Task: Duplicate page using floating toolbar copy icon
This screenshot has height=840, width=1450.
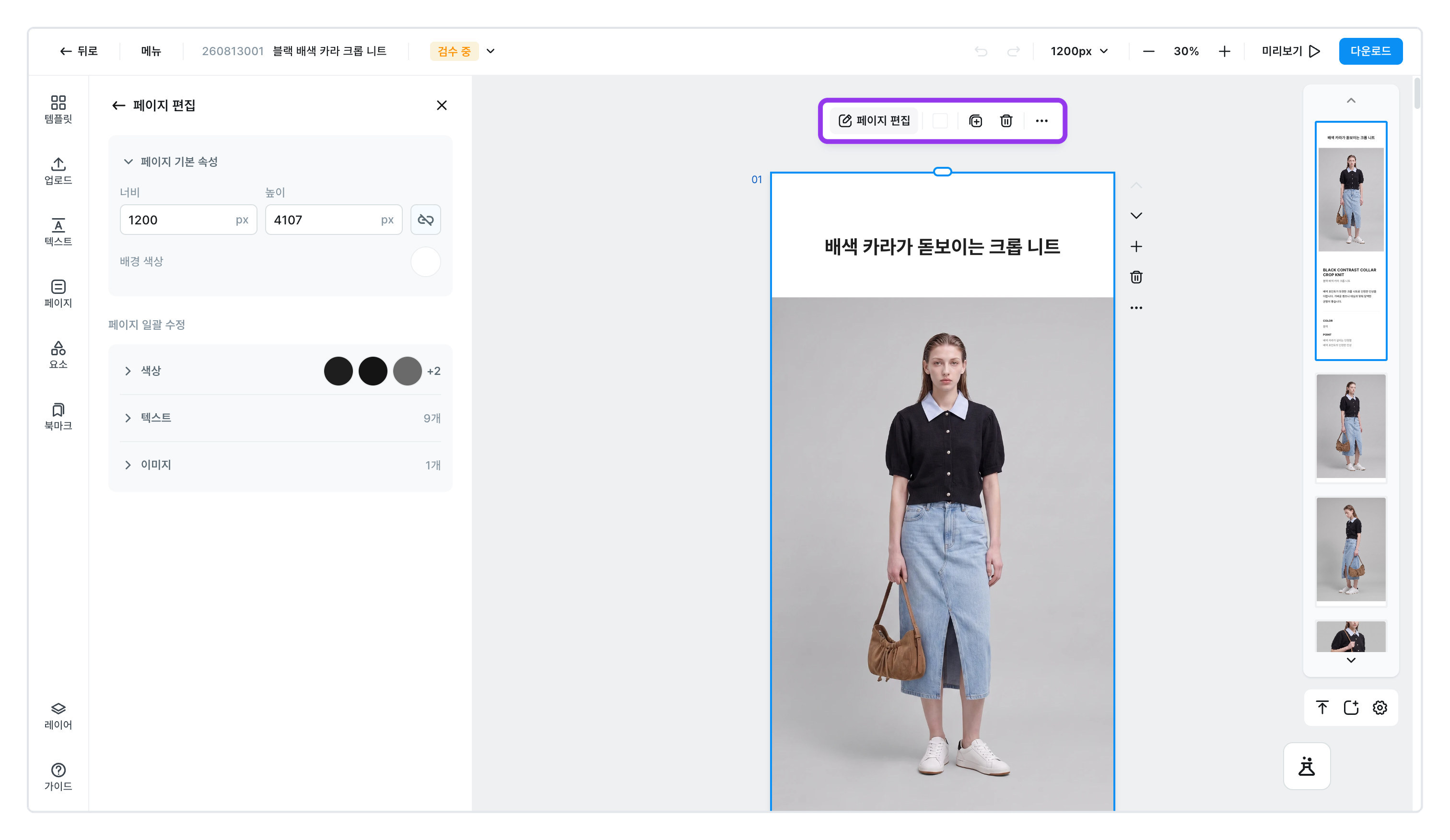Action: coord(975,121)
